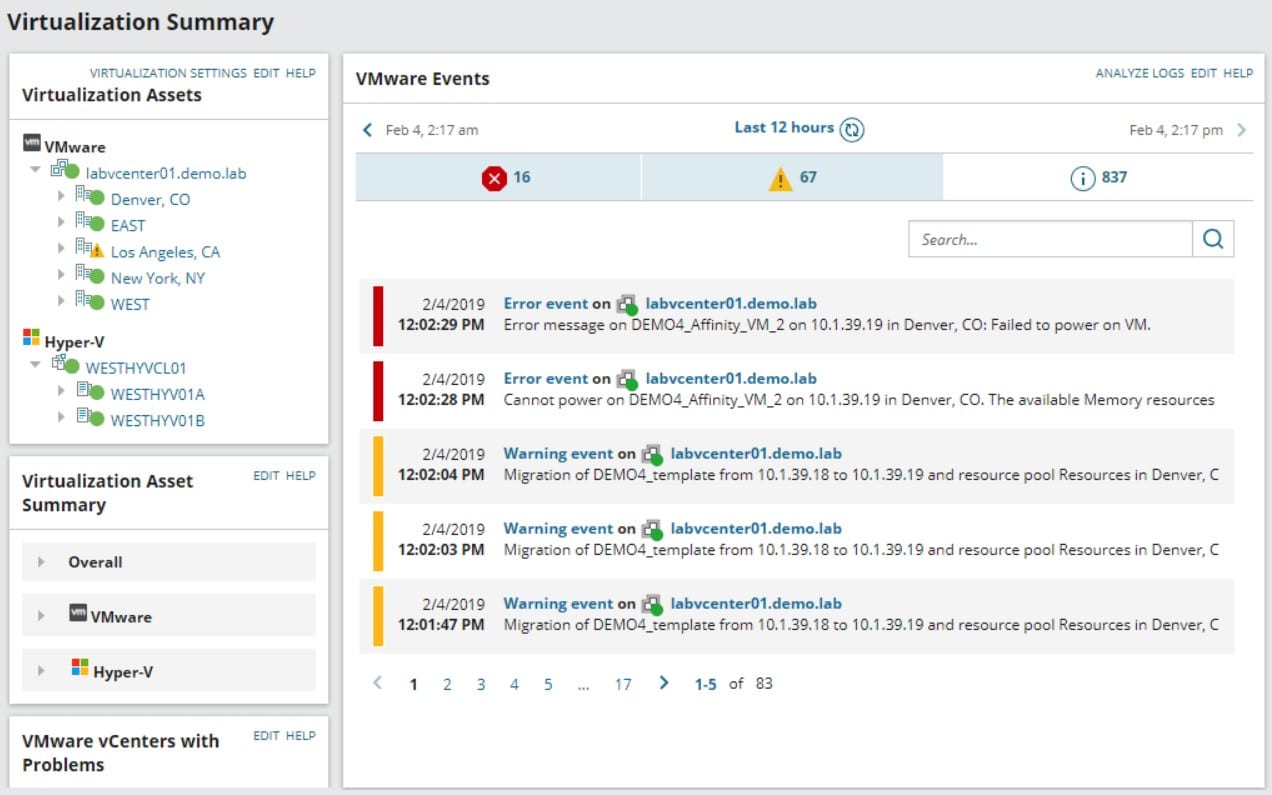
Task: Click the Hyper-V Windows logo in assets tree
Action: (x=32, y=338)
